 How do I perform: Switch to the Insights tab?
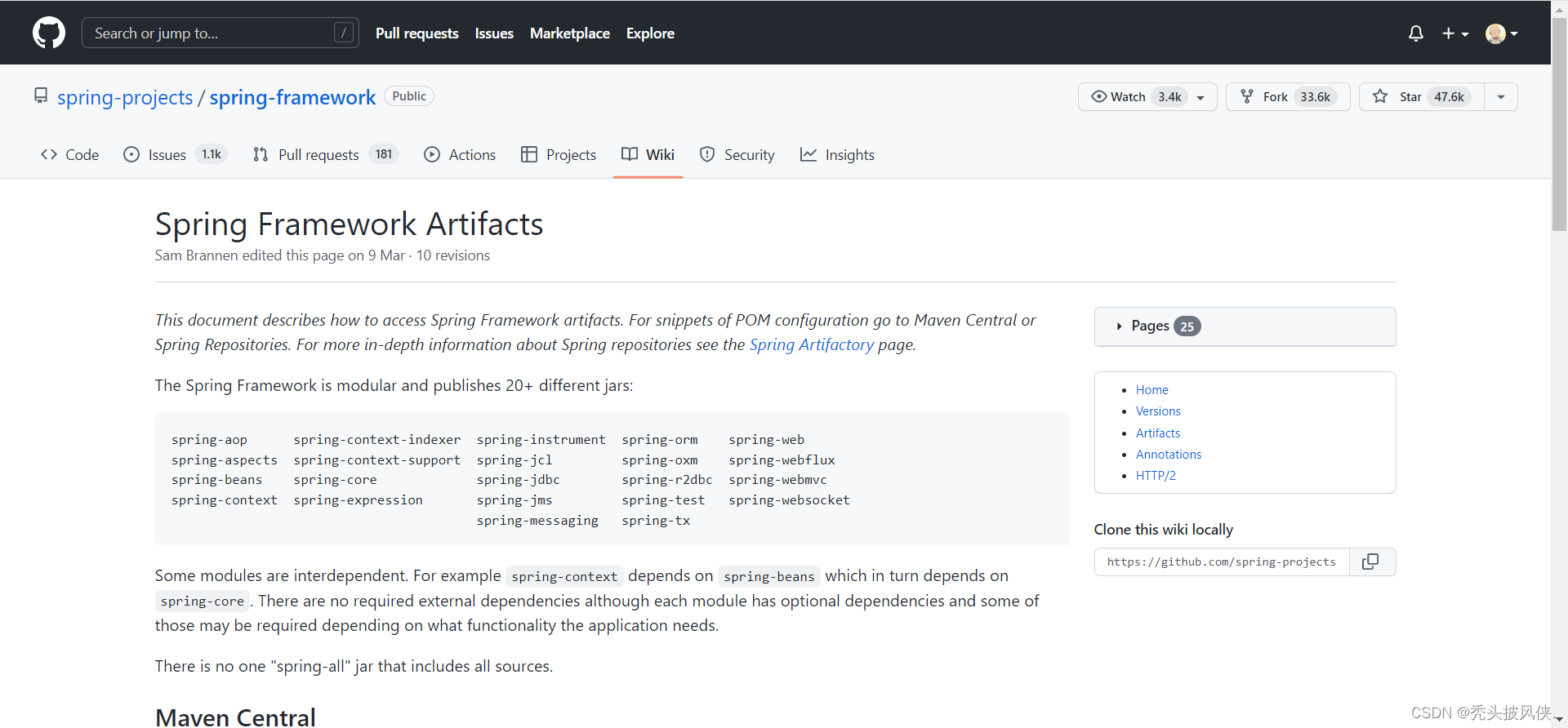837,154
